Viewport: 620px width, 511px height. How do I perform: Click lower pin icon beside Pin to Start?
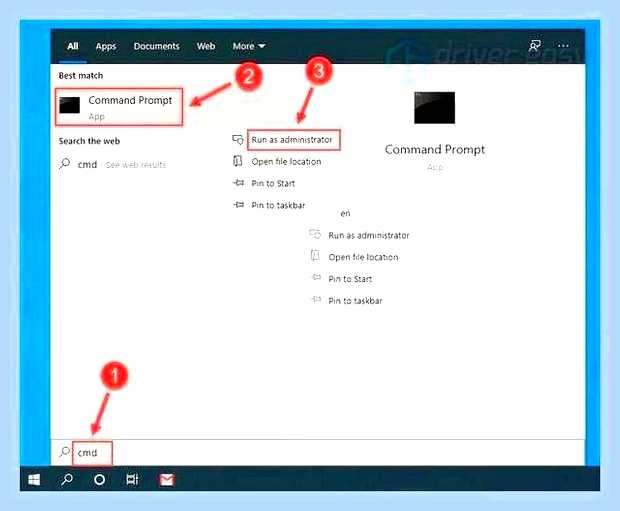[x=316, y=277]
